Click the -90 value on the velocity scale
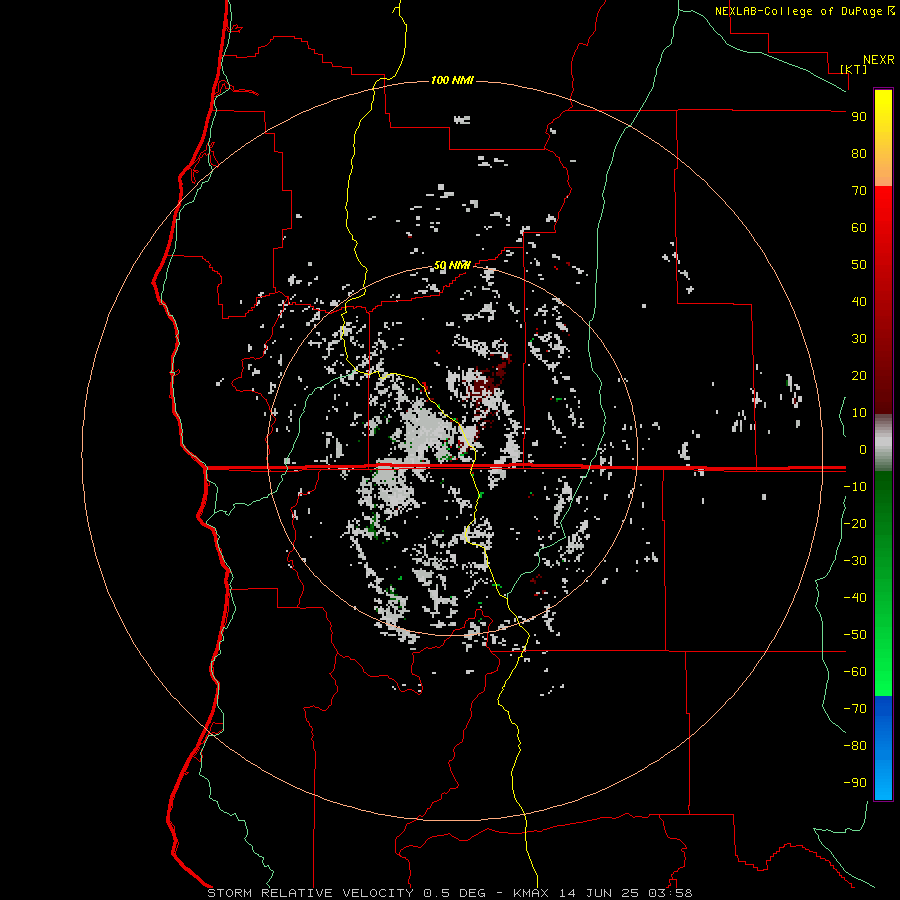Screen dimensions: 900x900 click(x=855, y=783)
